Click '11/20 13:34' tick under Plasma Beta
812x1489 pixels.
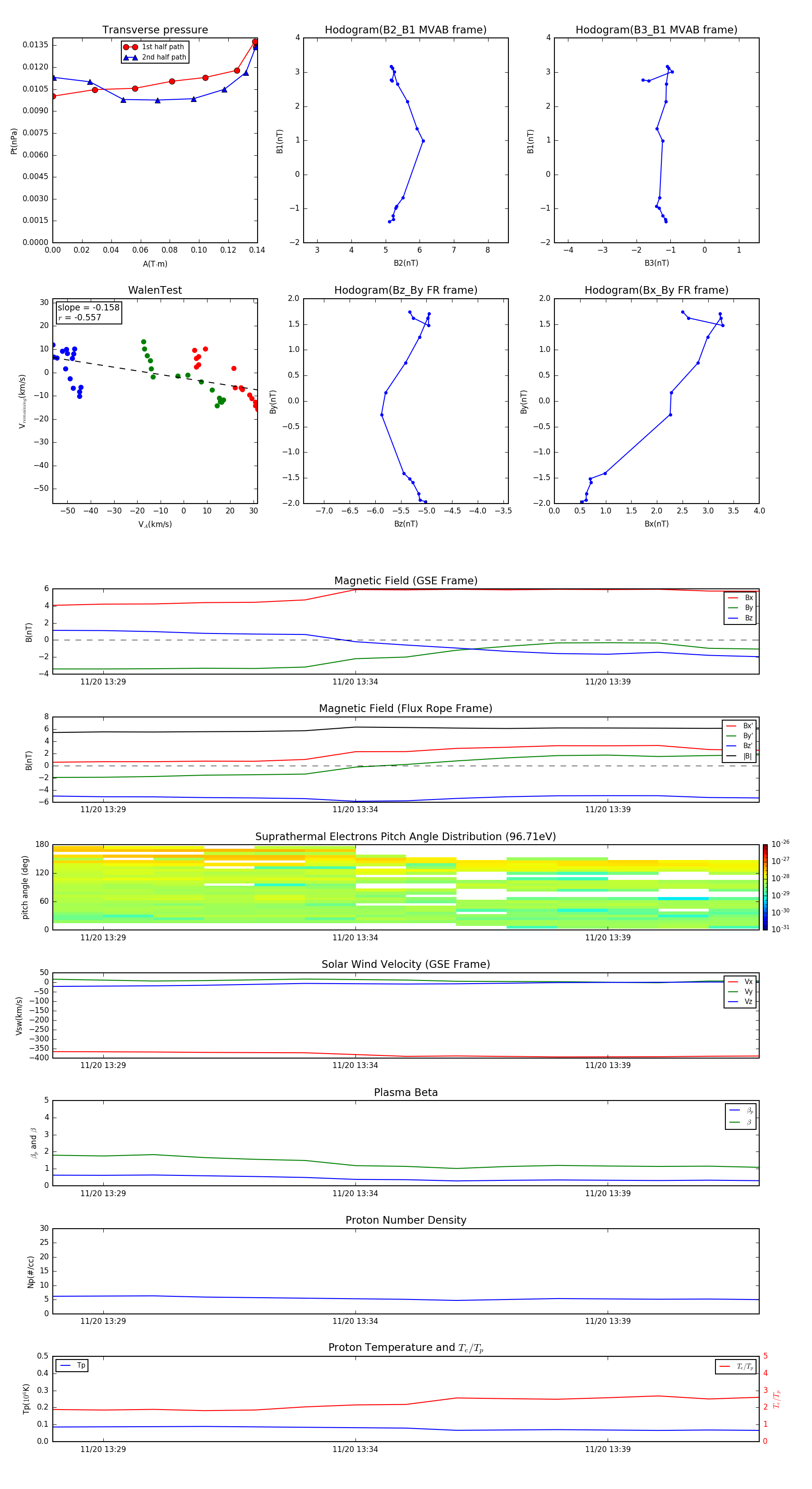[x=355, y=1193]
